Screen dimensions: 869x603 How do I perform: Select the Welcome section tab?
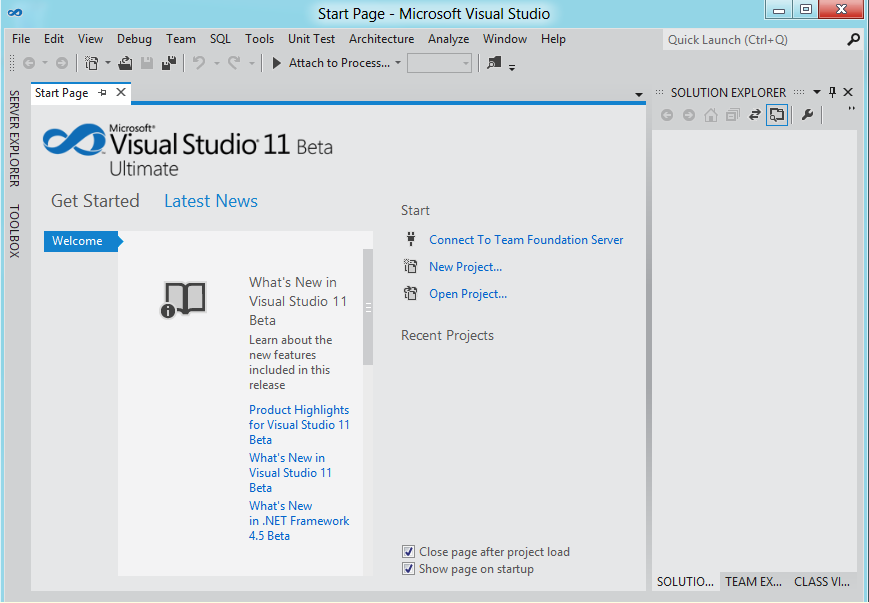(82, 241)
